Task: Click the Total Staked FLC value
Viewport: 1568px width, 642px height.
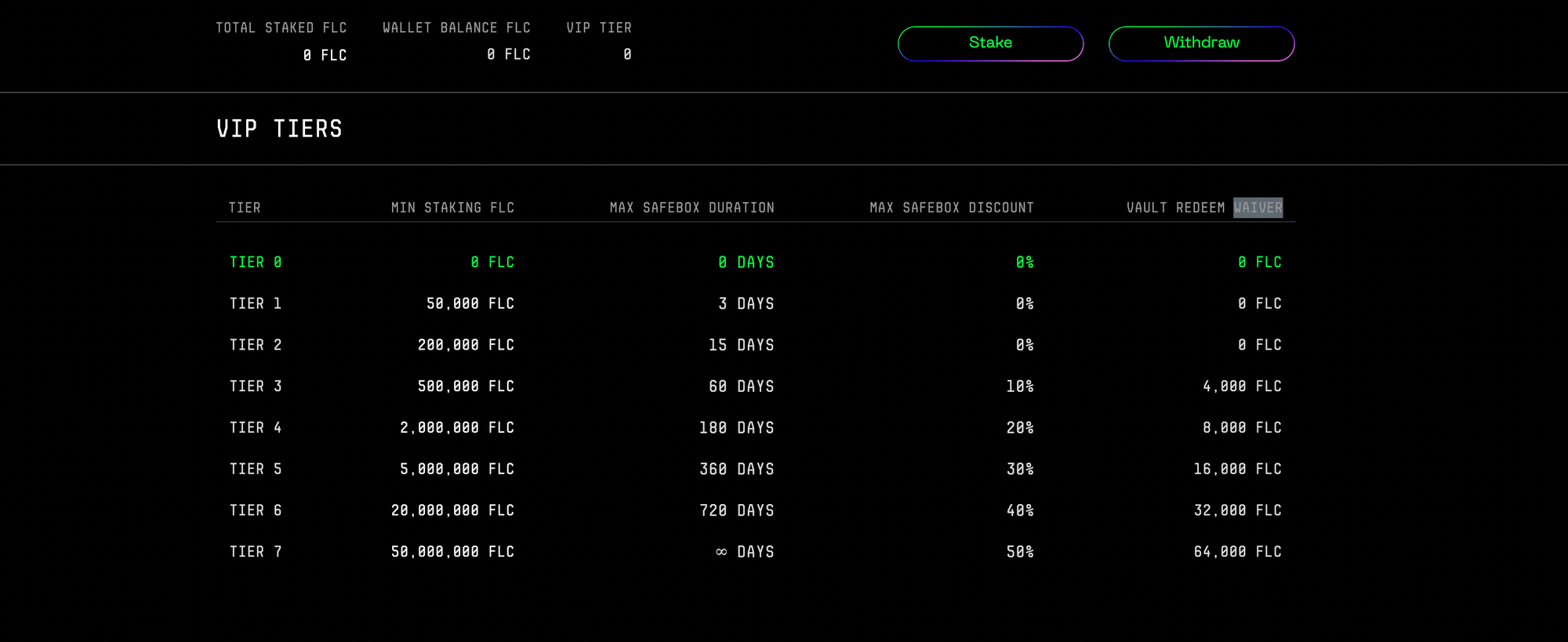Action: (325, 55)
